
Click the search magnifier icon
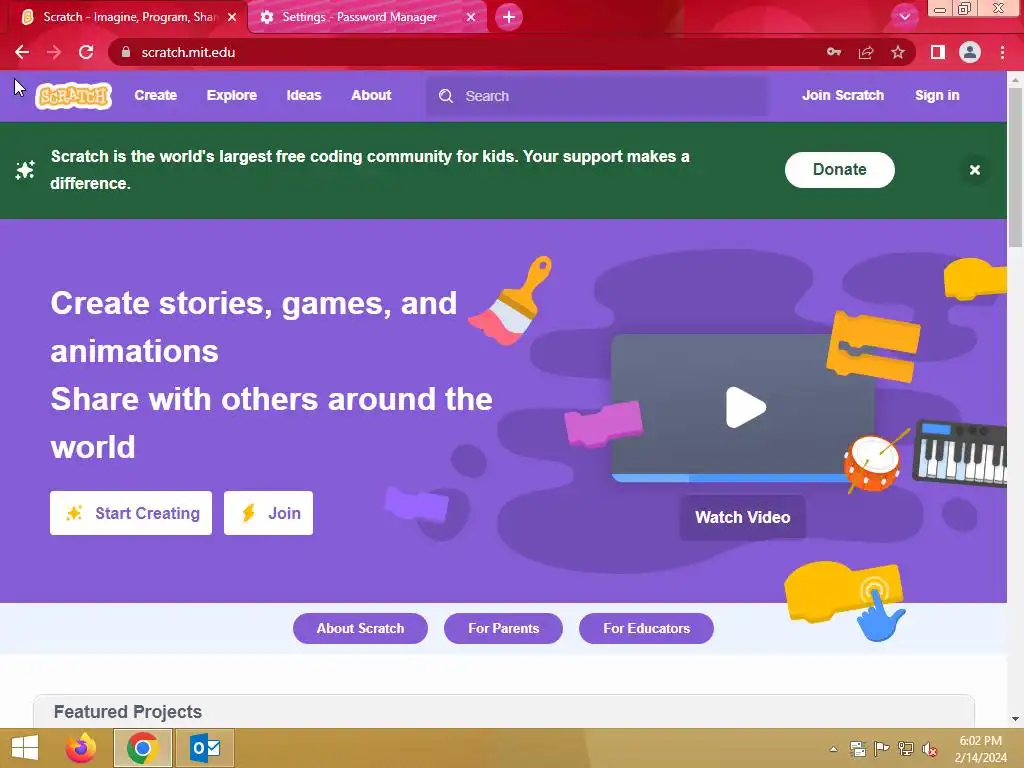(446, 96)
